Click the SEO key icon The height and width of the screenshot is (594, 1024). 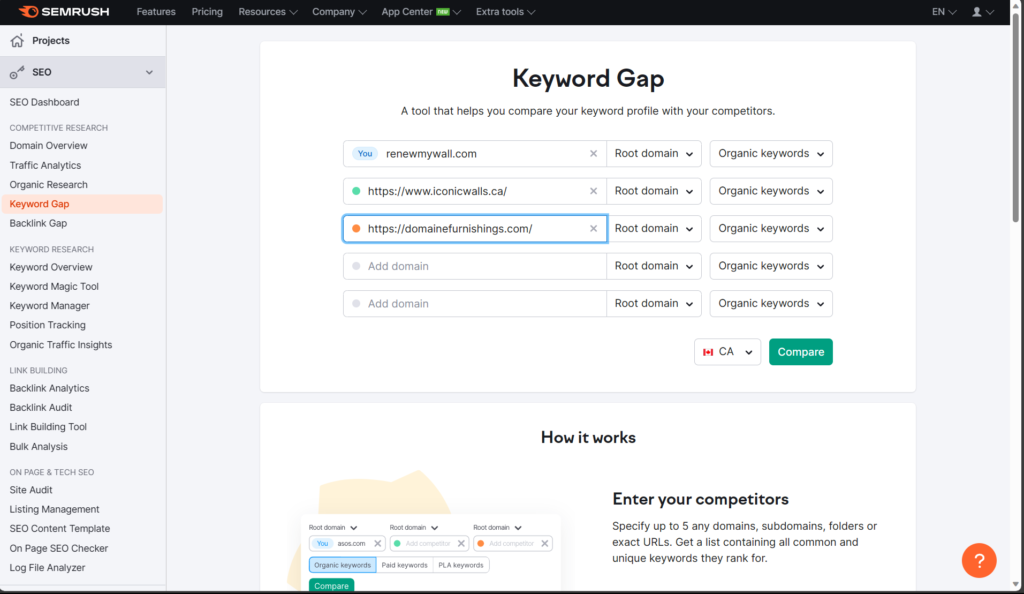[17, 72]
